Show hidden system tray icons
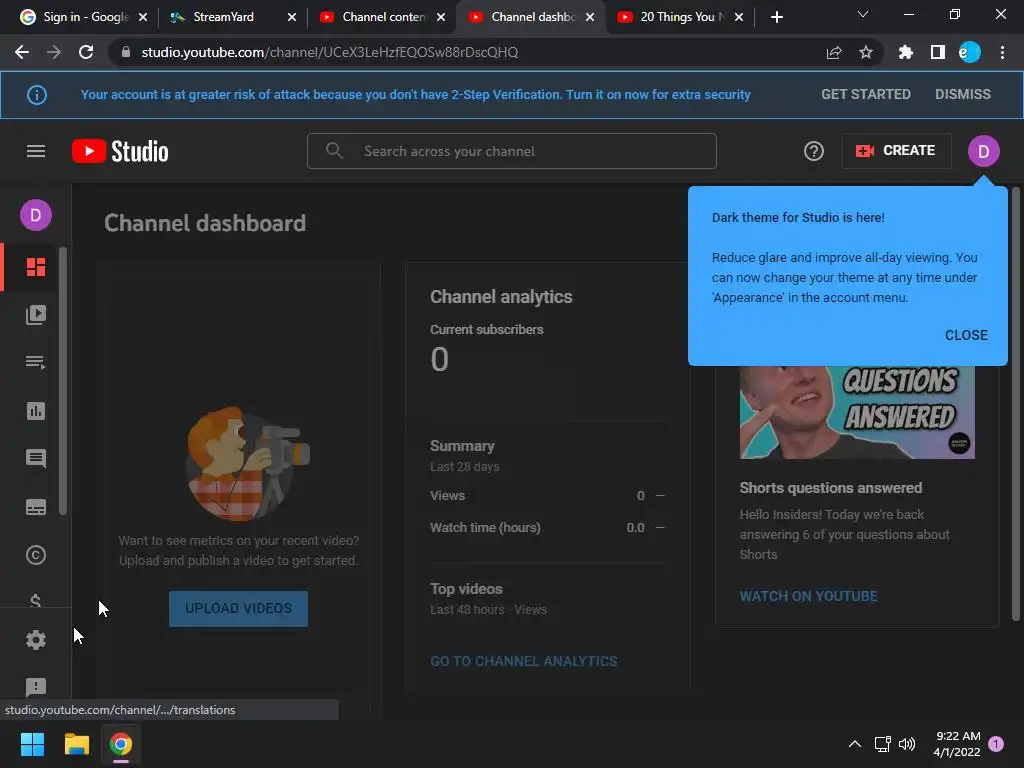This screenshot has width=1024, height=768. pyautogui.click(x=854, y=744)
